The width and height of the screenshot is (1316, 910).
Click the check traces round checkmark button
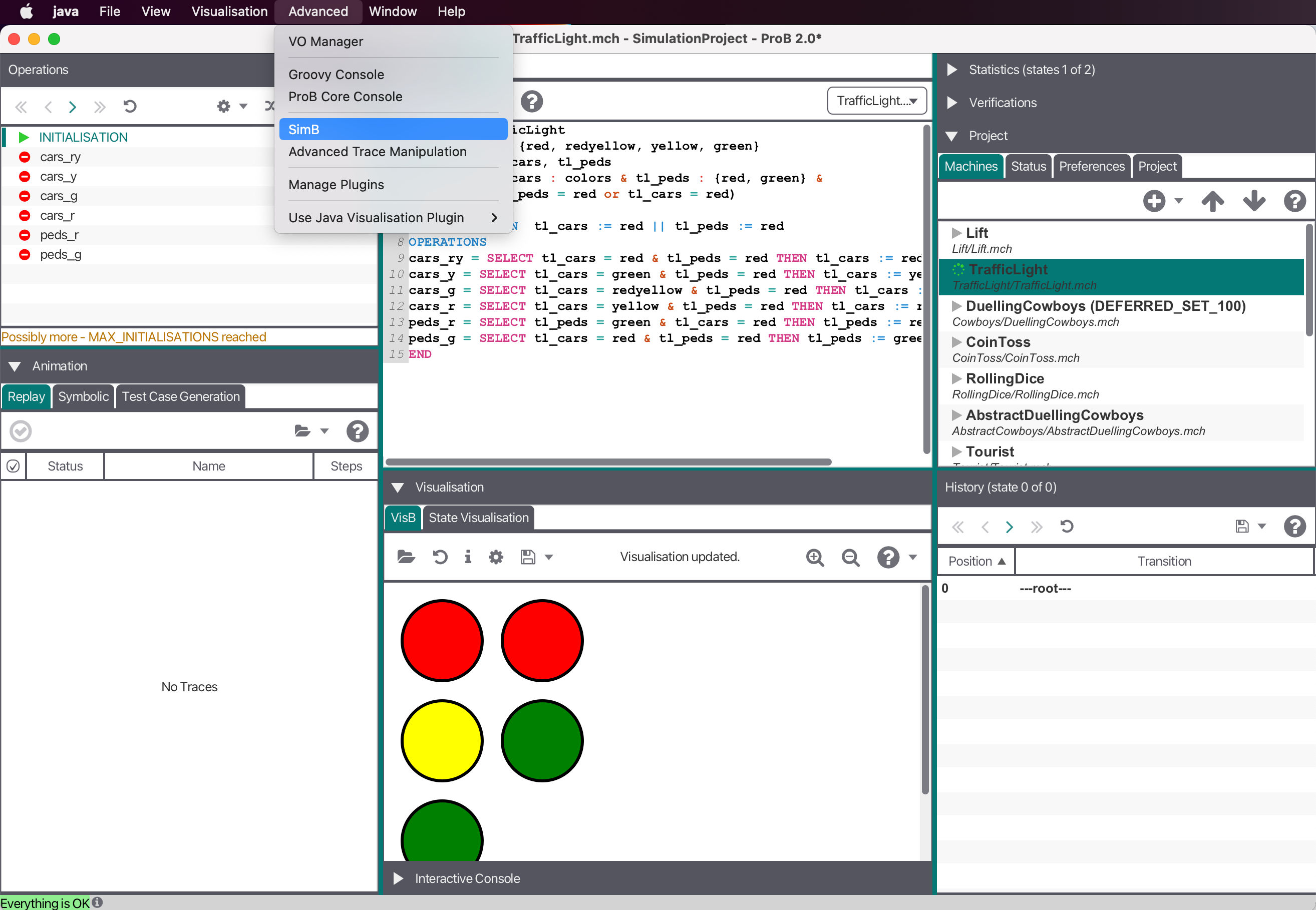click(21, 431)
